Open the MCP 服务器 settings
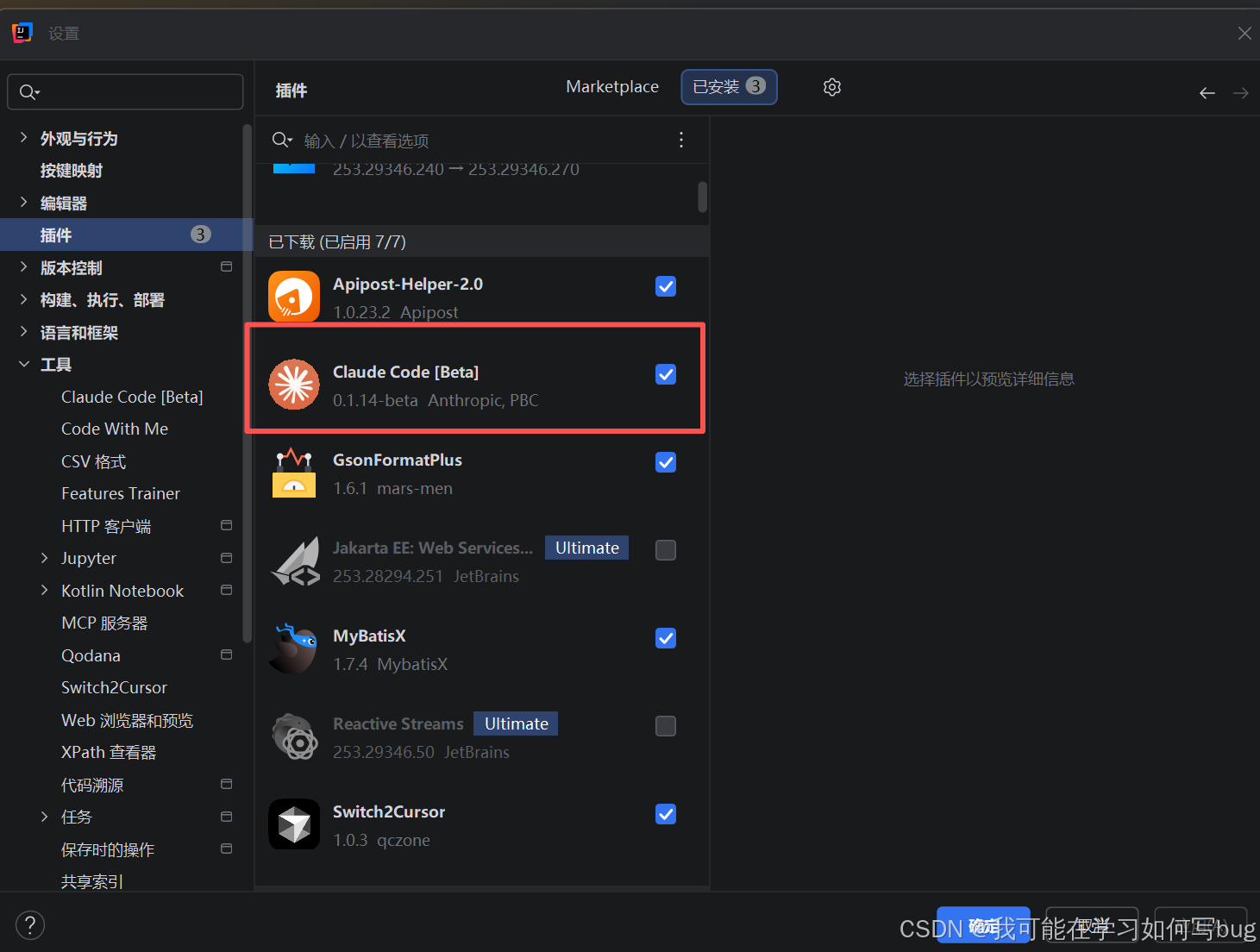The width and height of the screenshot is (1260, 952). (x=104, y=623)
